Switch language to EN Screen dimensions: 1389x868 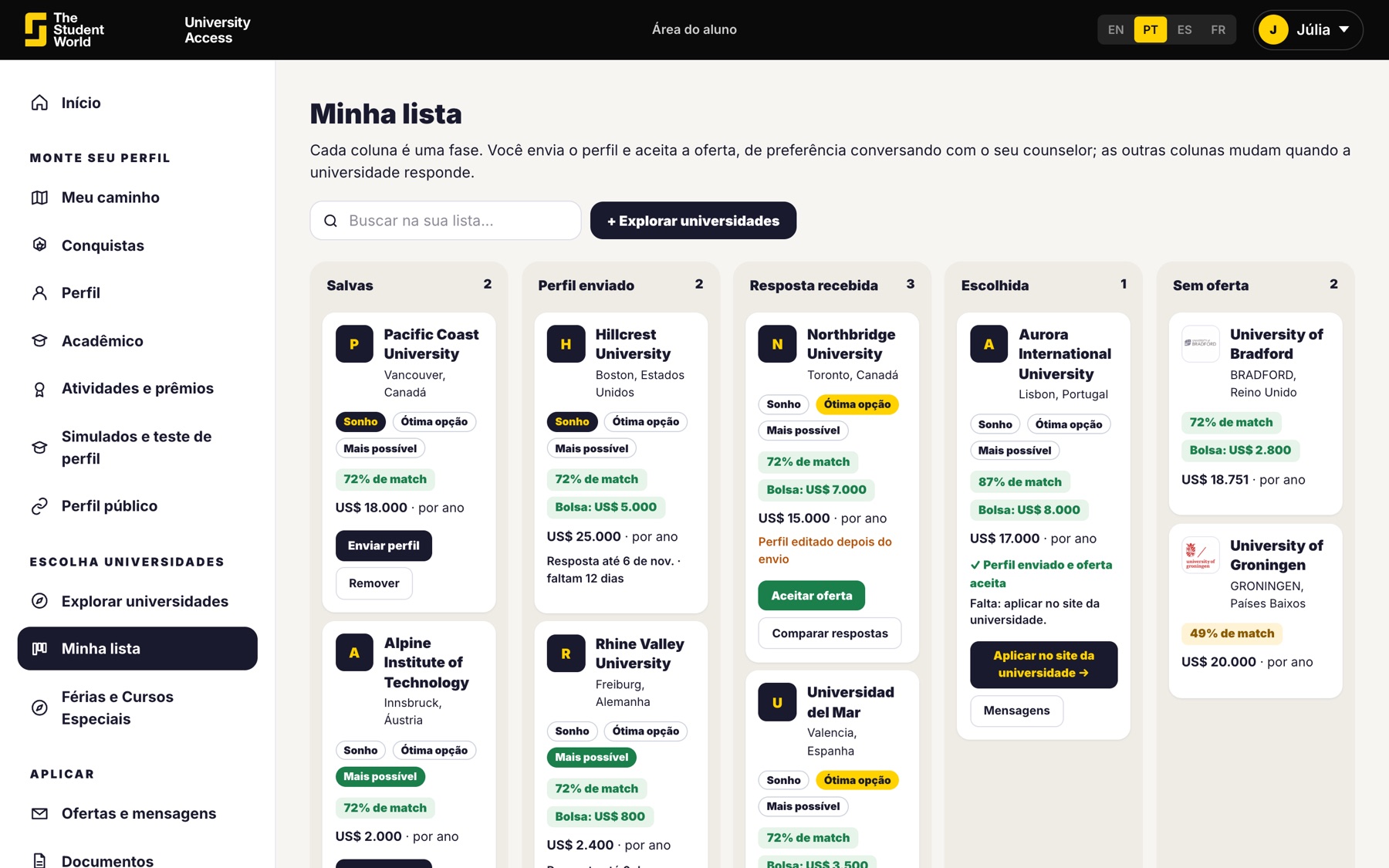pos(1116,30)
